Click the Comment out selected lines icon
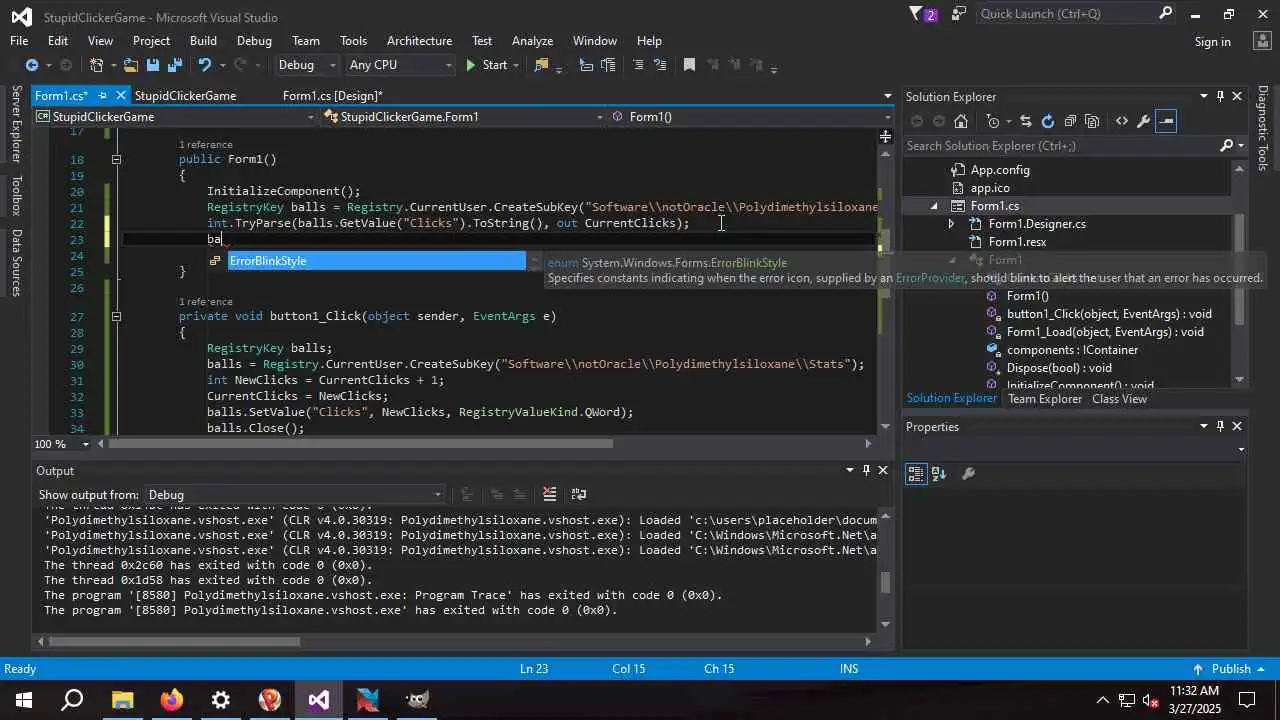This screenshot has height=720, width=1280. 638,65
